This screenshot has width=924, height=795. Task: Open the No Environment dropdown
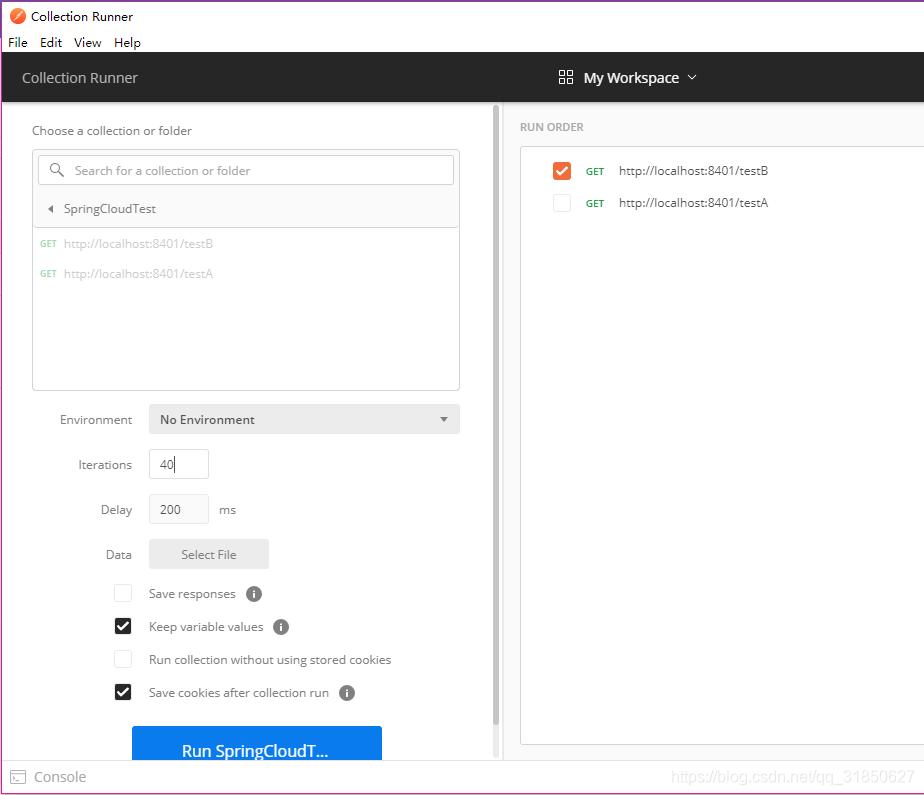point(304,419)
